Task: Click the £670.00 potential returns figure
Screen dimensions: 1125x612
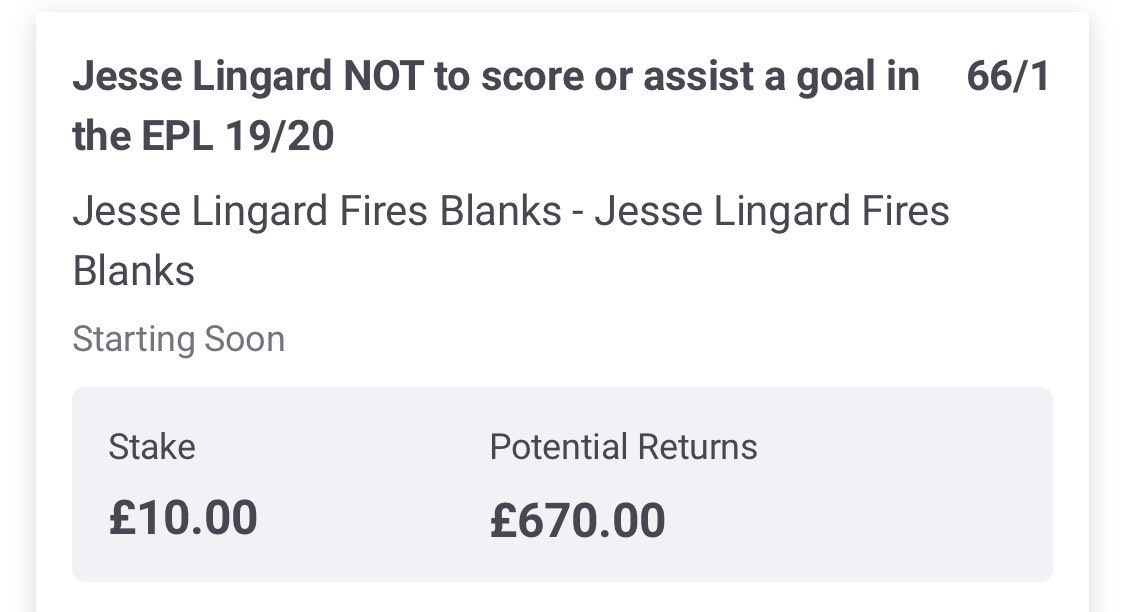Action: (577, 518)
